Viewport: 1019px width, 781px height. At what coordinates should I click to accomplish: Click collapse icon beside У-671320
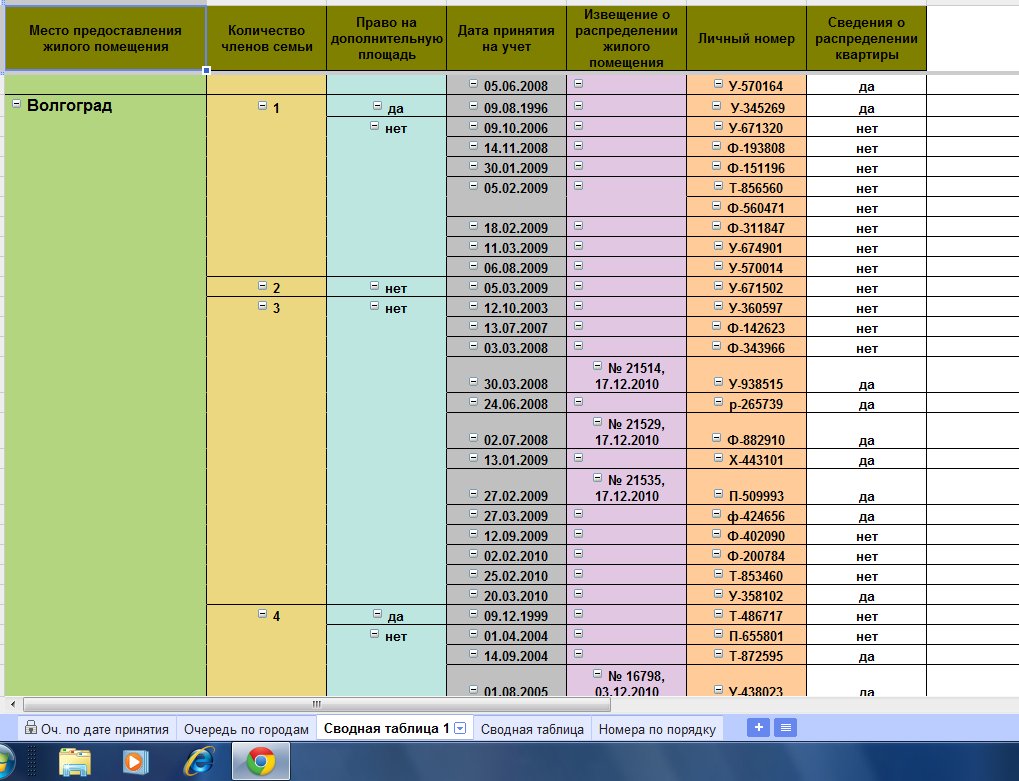[718, 126]
